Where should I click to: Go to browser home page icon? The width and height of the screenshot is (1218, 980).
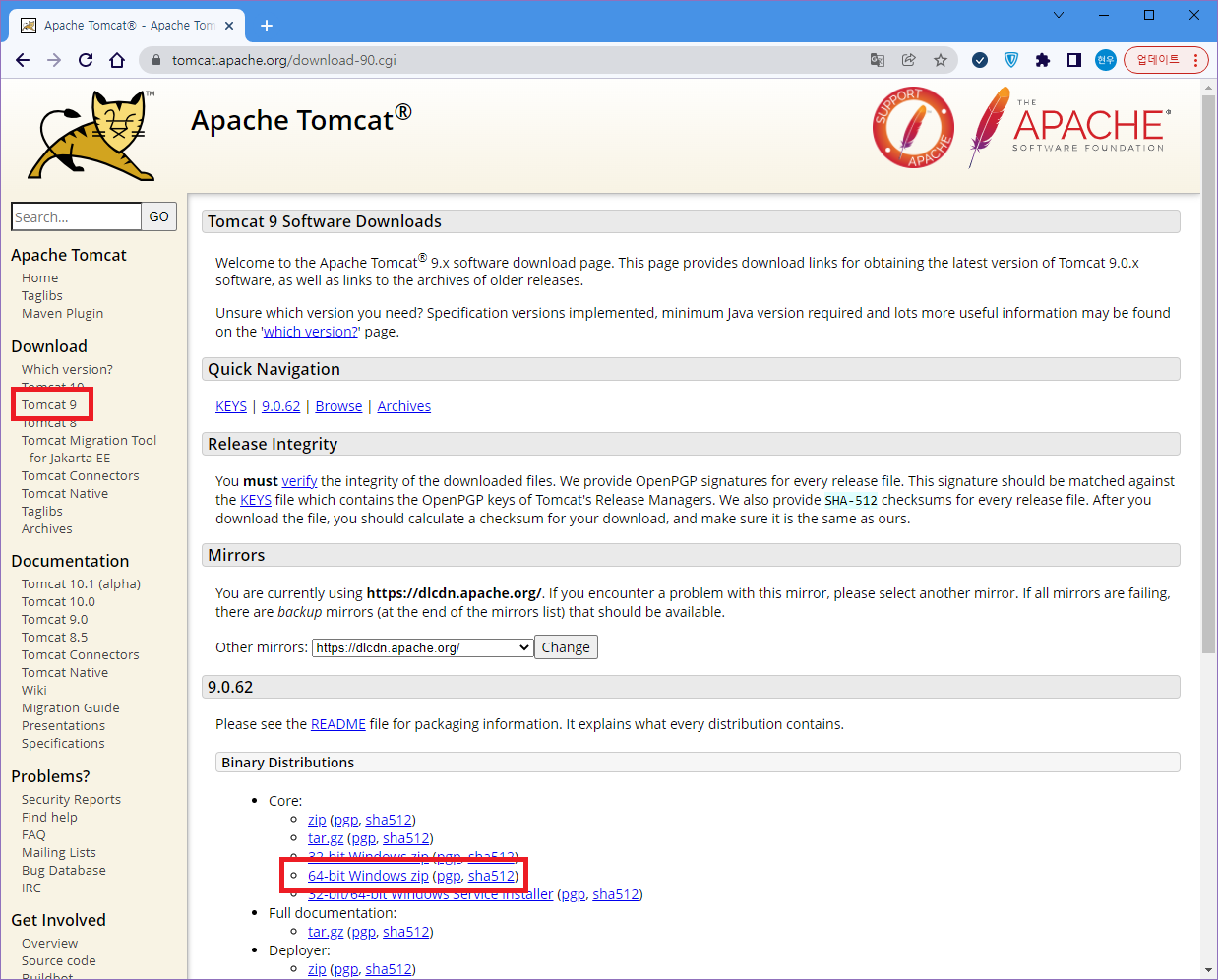pos(117,60)
